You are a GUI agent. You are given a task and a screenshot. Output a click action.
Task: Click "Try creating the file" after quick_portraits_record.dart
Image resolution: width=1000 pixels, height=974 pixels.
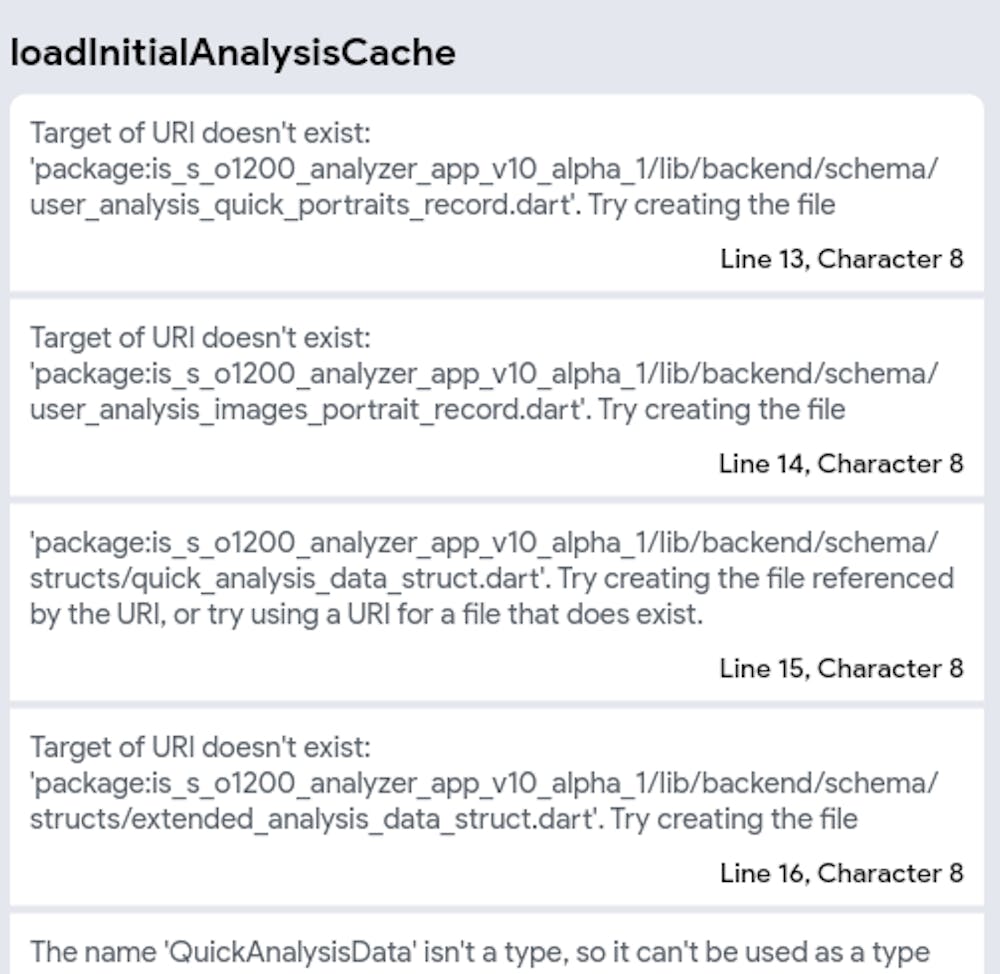point(711,205)
